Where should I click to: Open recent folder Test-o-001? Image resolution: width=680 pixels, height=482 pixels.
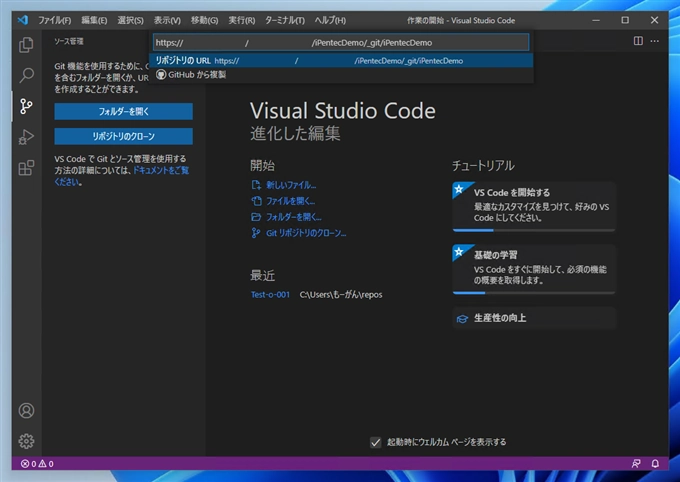coord(270,295)
